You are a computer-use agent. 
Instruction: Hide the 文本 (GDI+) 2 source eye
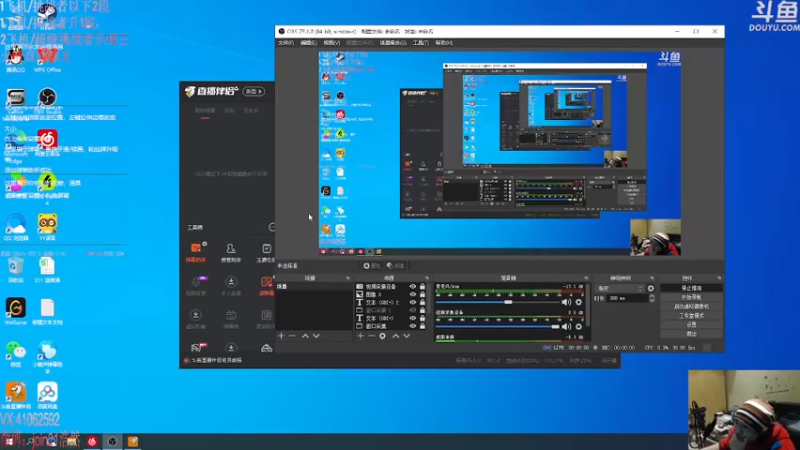point(413,303)
